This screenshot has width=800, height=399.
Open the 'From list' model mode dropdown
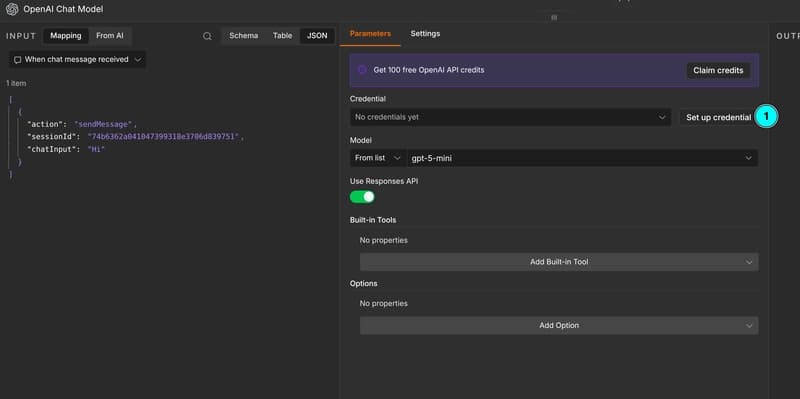(378, 158)
